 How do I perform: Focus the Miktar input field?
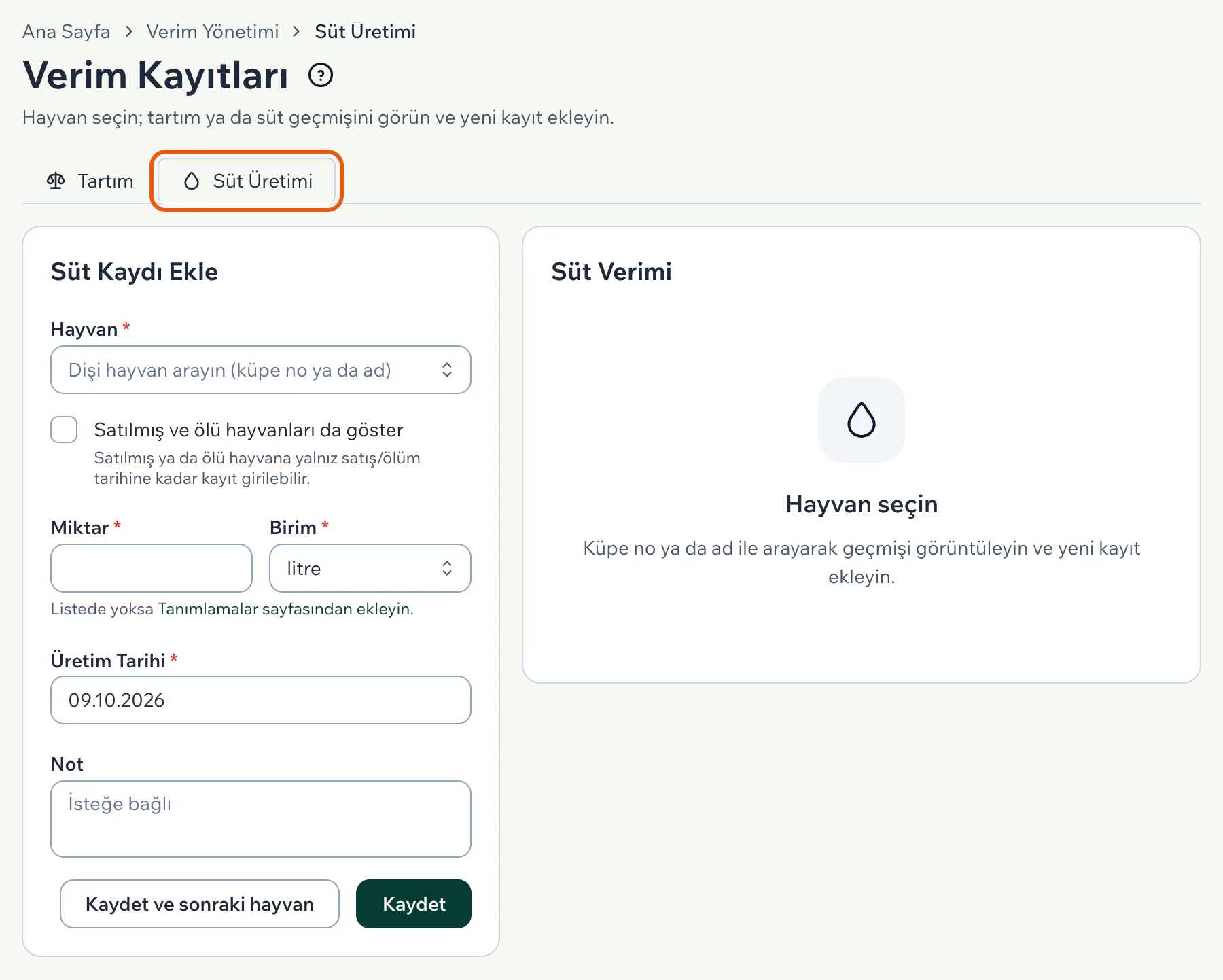tap(152, 568)
